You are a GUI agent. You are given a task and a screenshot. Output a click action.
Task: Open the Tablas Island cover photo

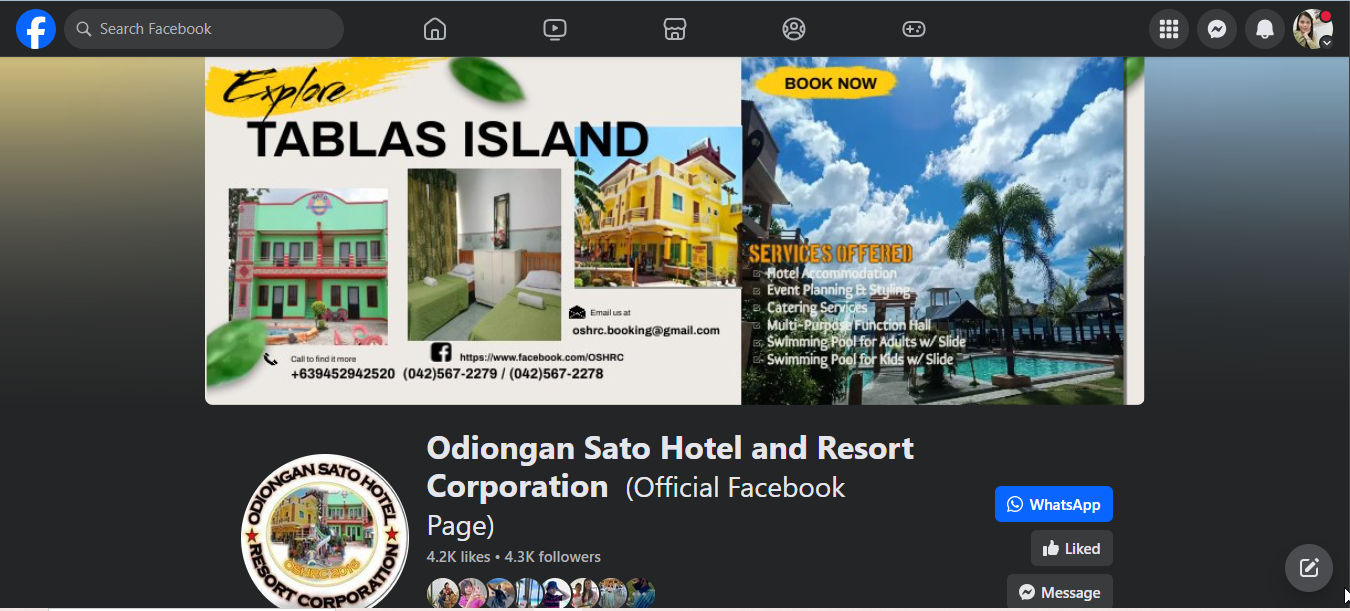(674, 231)
